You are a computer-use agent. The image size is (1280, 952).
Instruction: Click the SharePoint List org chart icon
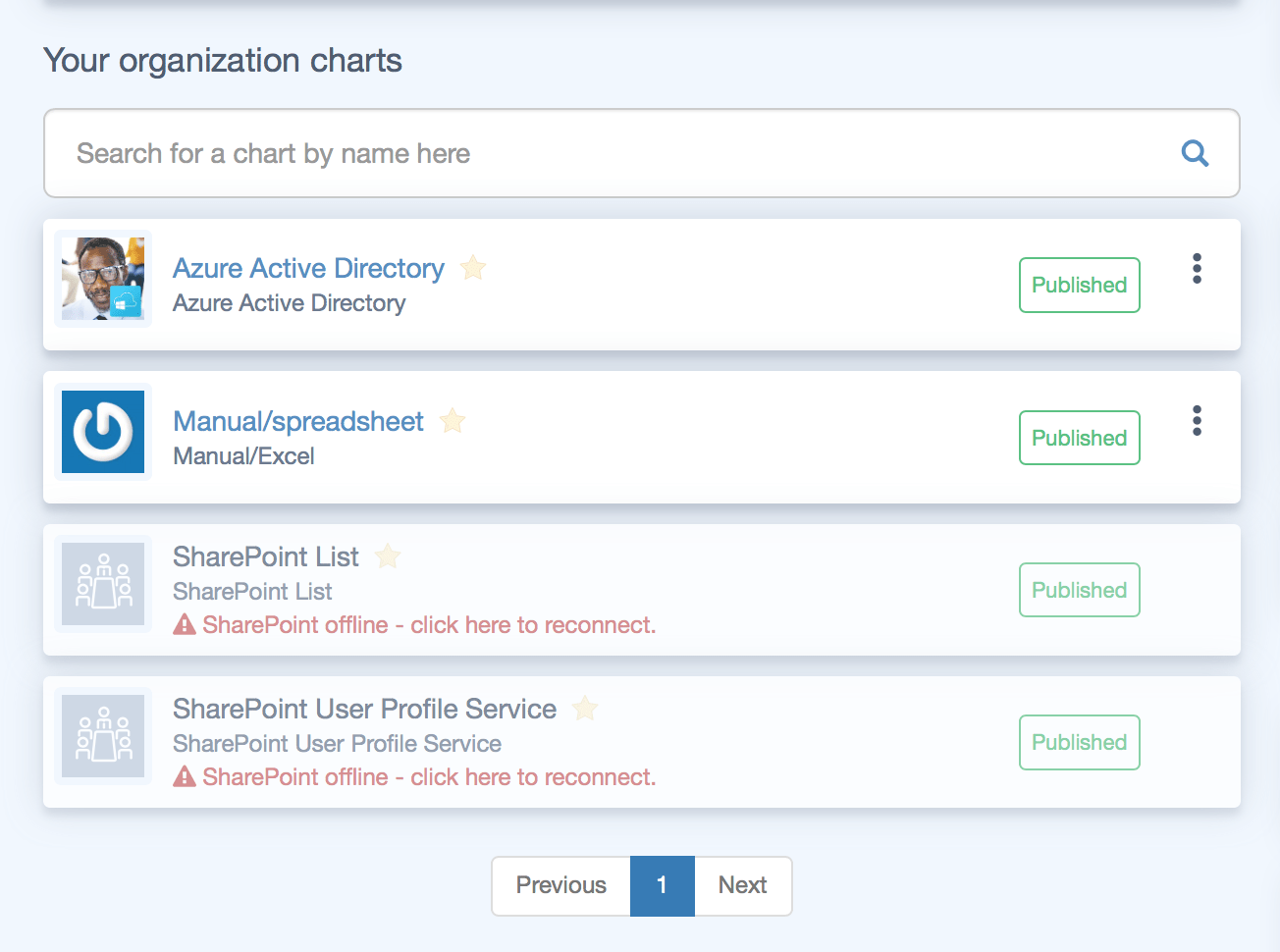tap(103, 584)
